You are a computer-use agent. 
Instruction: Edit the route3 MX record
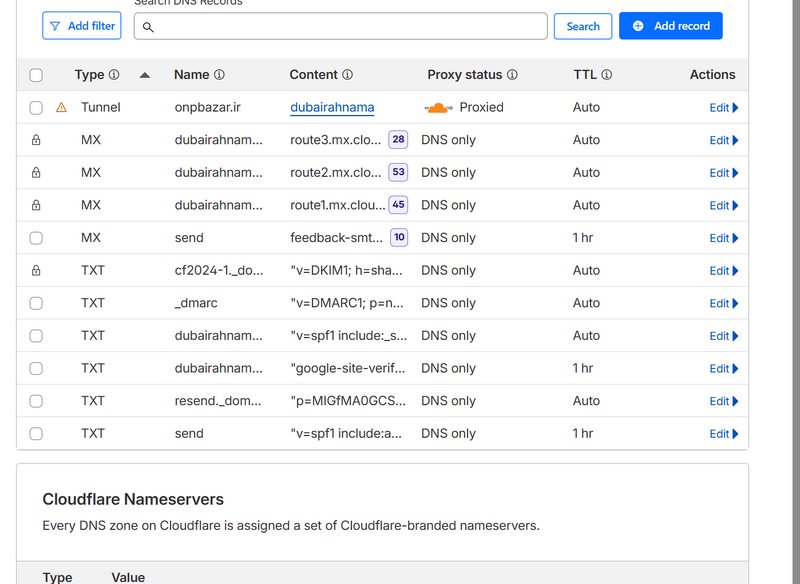click(x=723, y=140)
